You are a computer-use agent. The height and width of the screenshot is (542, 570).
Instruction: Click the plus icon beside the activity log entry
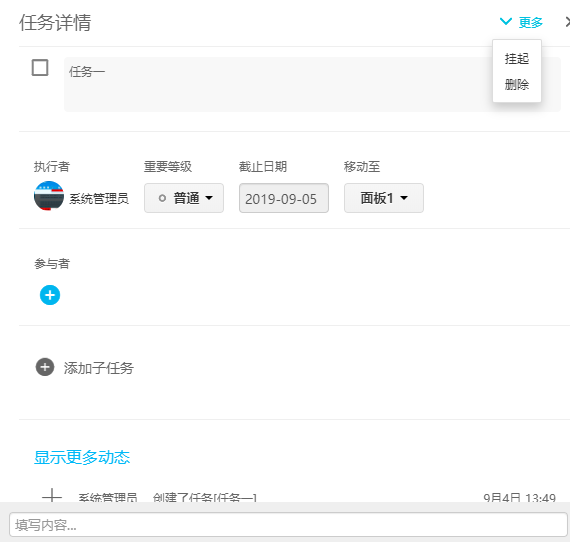(52, 496)
